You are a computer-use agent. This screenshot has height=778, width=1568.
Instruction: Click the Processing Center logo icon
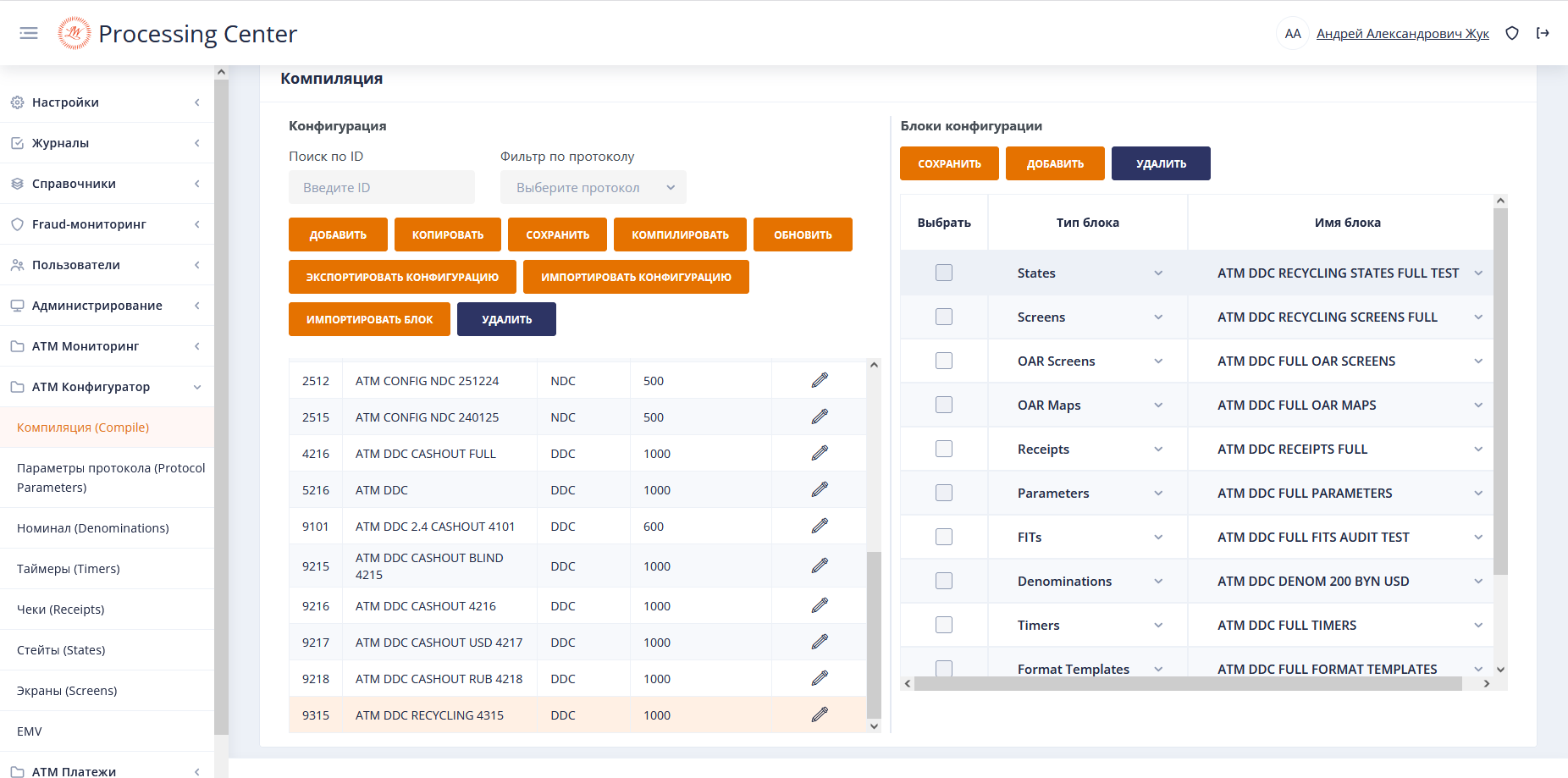(74, 33)
